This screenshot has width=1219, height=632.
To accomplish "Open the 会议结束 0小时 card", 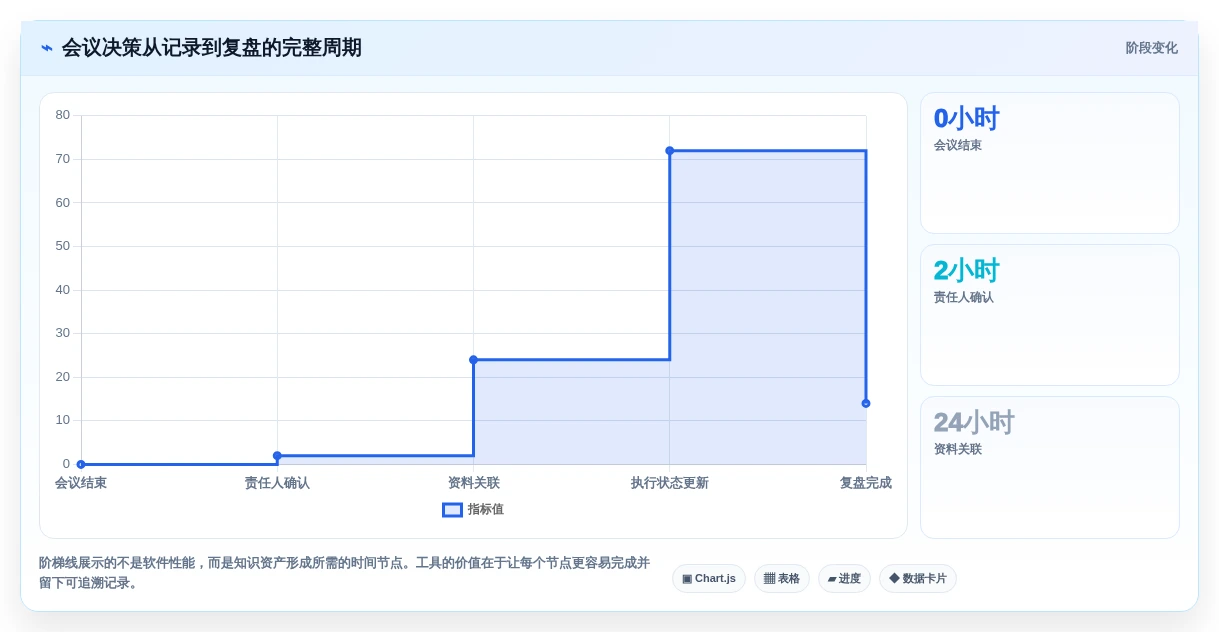I will 1049,163.
